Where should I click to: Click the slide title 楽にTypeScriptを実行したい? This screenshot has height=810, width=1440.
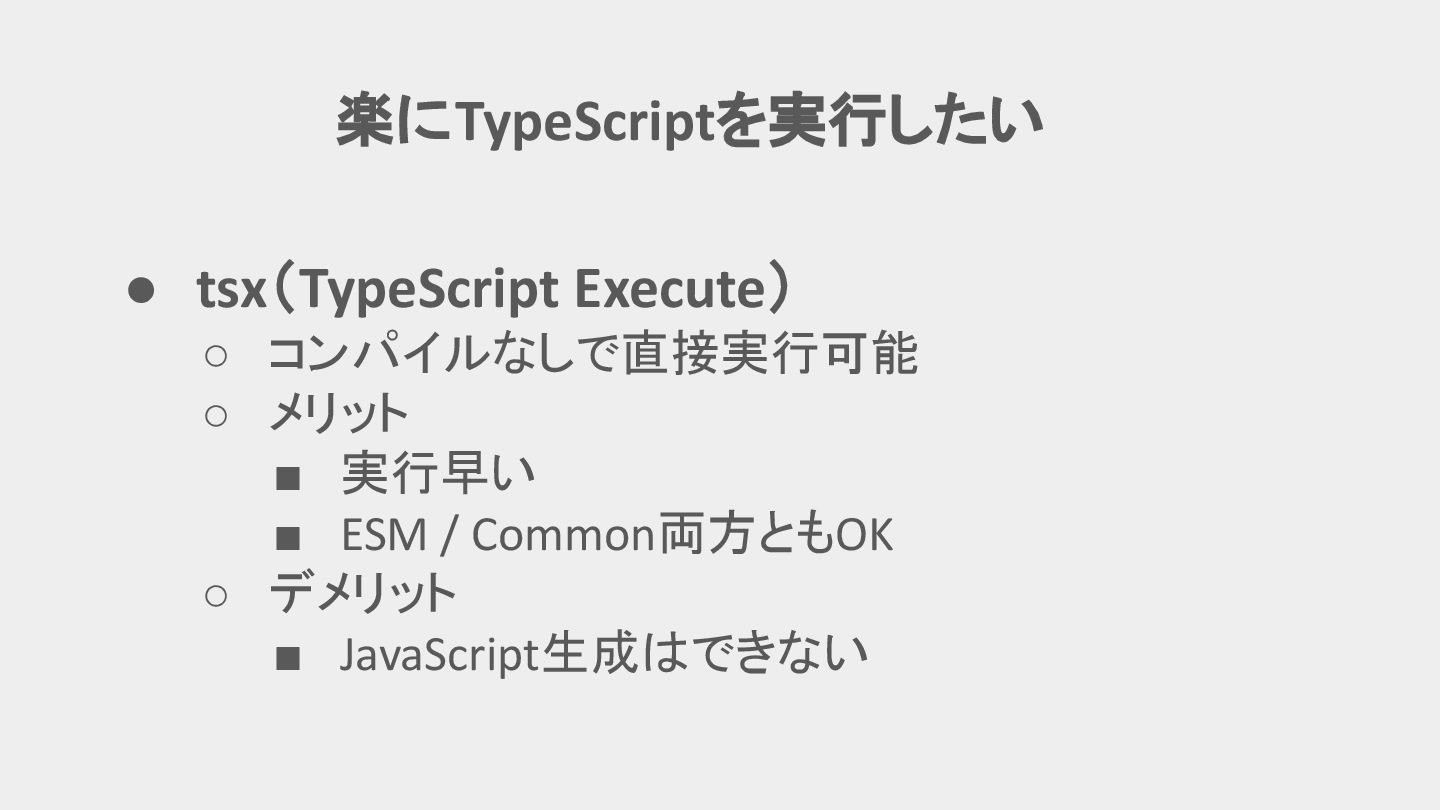click(690, 122)
